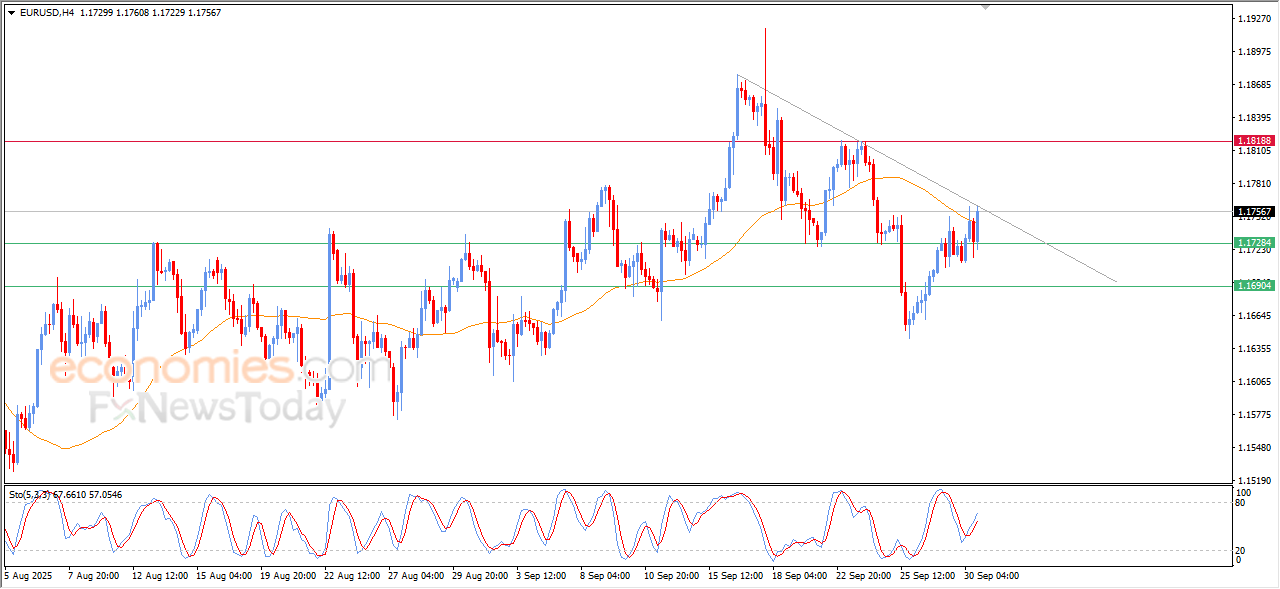Click the 18 Sep 04:00 time label
This screenshot has height=589, width=1280.
[801, 576]
